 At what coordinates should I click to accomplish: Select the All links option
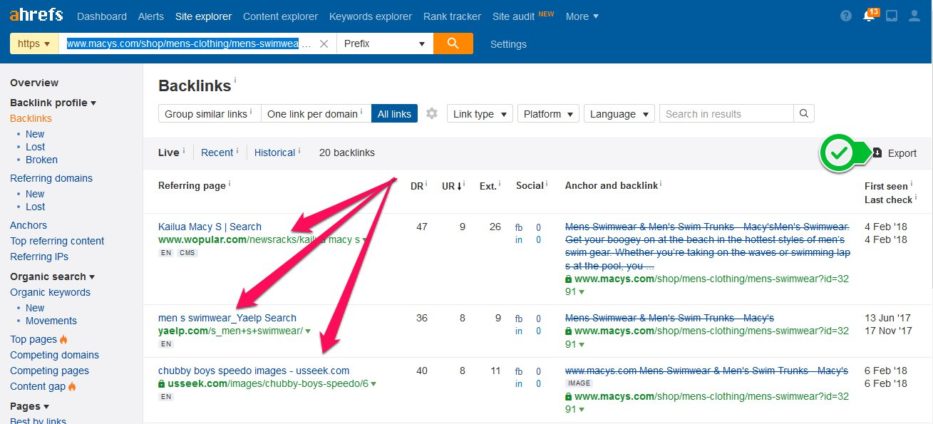pyautogui.click(x=394, y=114)
